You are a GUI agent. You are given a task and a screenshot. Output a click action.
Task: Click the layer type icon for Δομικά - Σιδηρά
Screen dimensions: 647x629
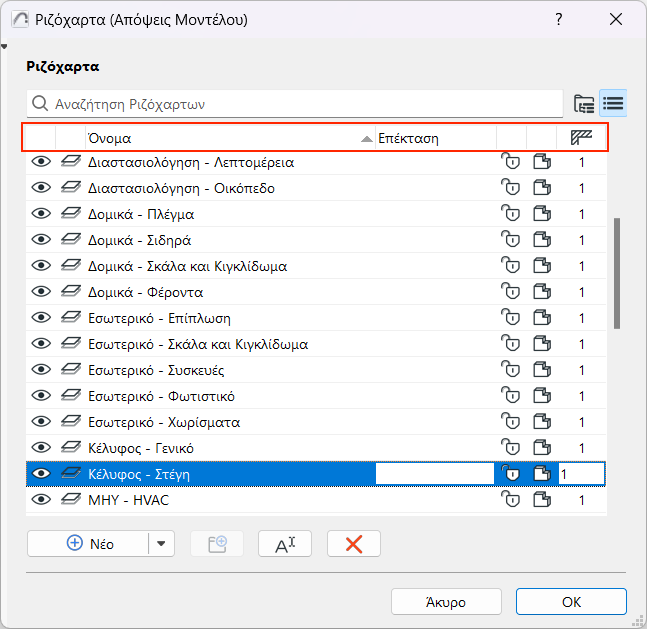71,240
